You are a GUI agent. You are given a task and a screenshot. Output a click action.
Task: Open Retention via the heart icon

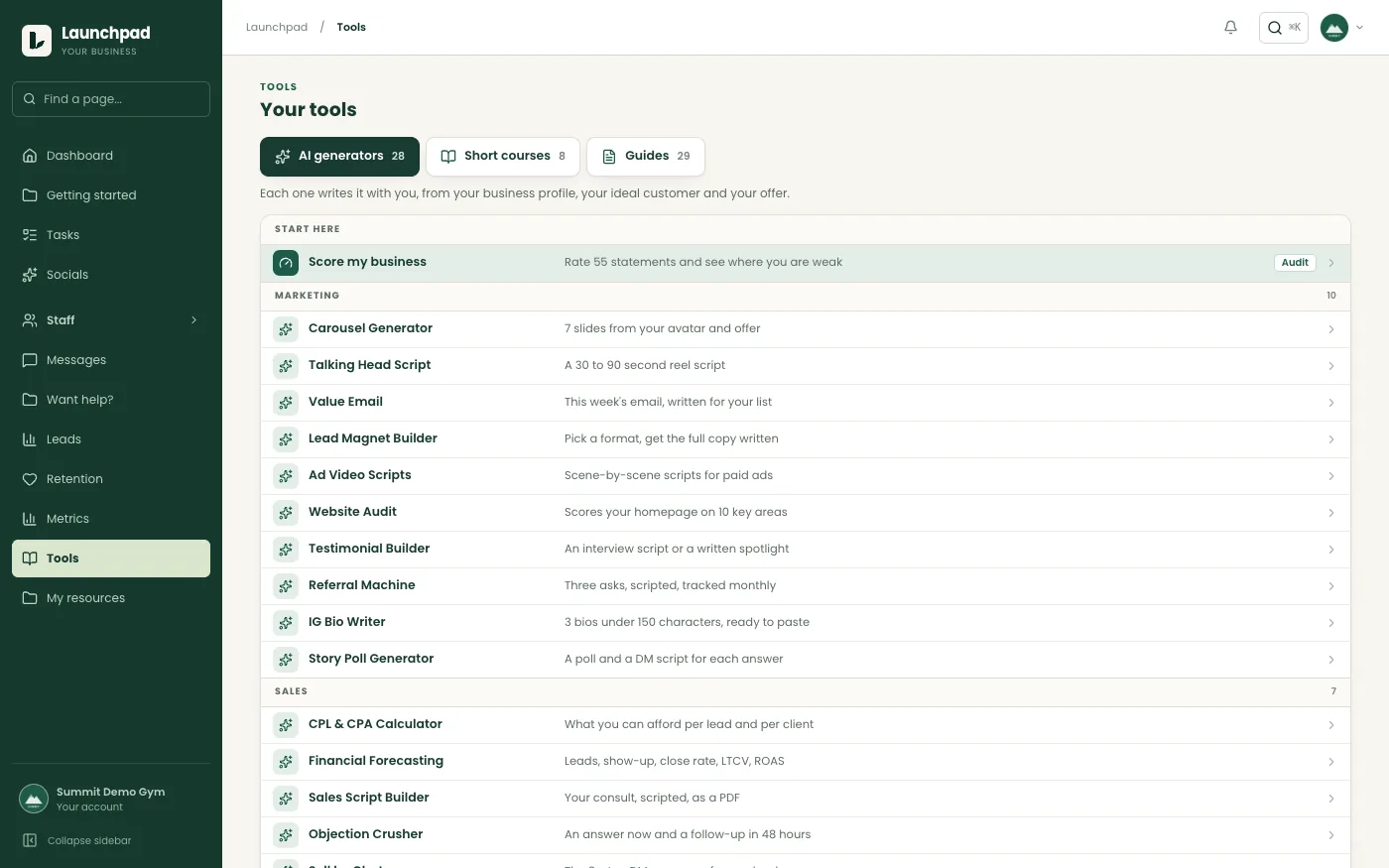(x=30, y=479)
